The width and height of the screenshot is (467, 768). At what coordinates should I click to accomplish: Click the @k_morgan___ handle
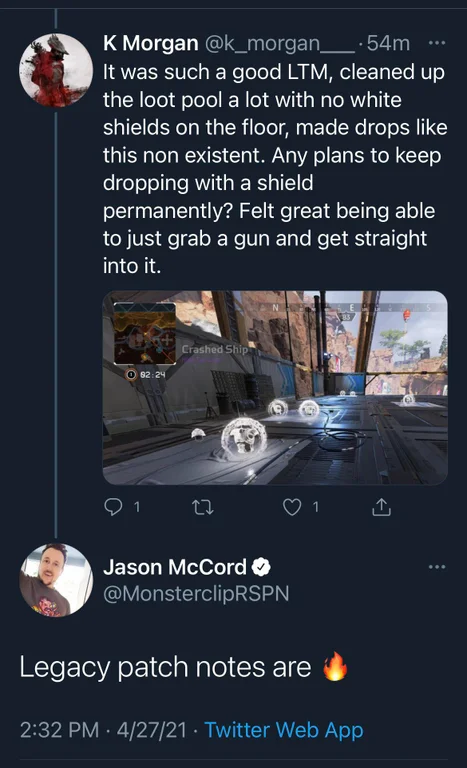tap(278, 44)
